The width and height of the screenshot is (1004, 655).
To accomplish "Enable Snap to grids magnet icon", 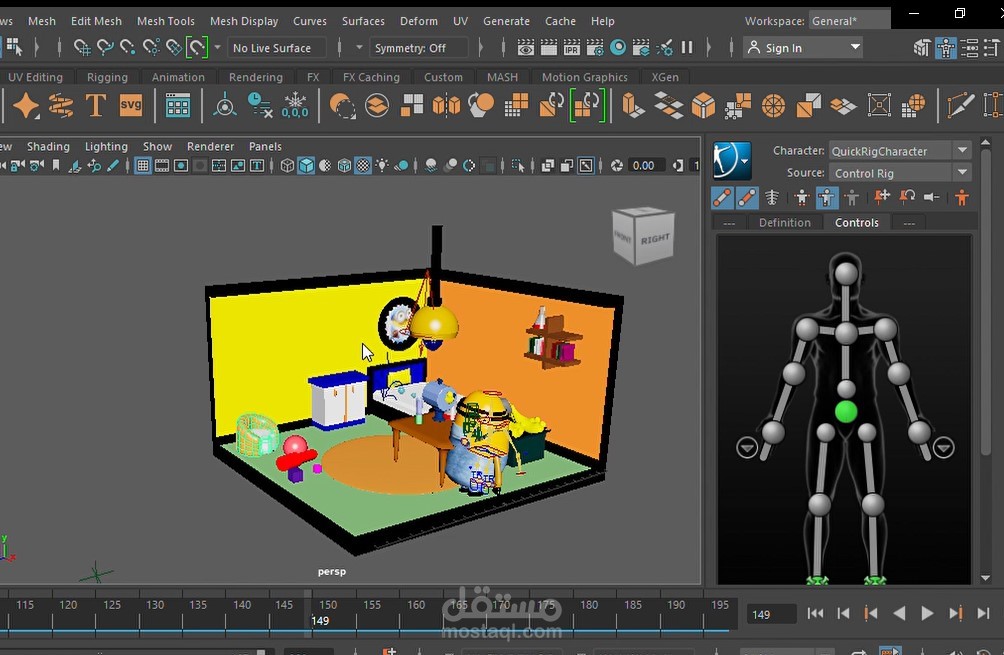I will point(82,47).
